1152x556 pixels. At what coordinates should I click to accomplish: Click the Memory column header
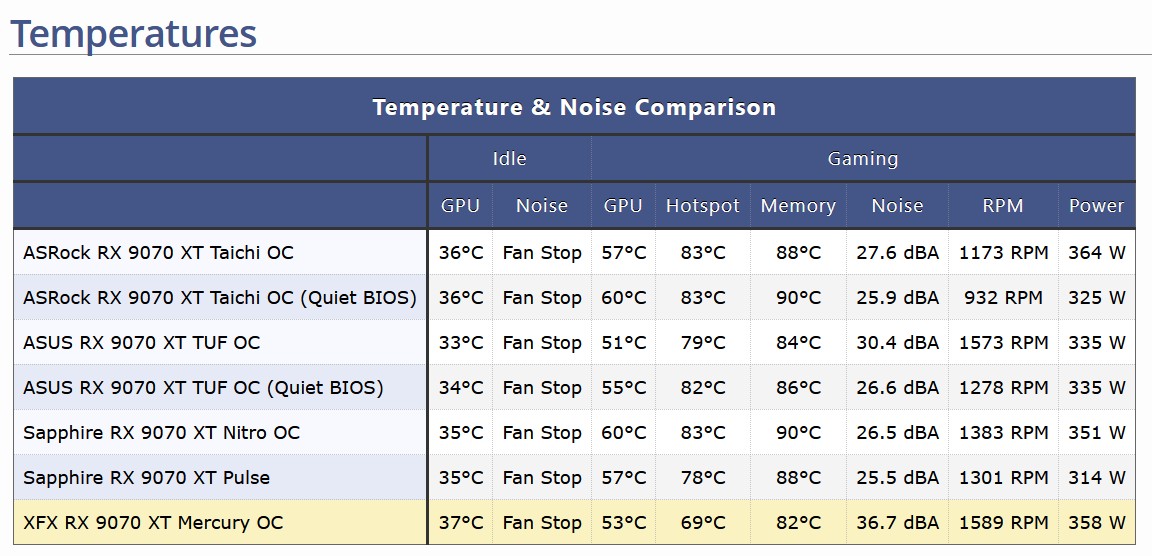point(798,206)
